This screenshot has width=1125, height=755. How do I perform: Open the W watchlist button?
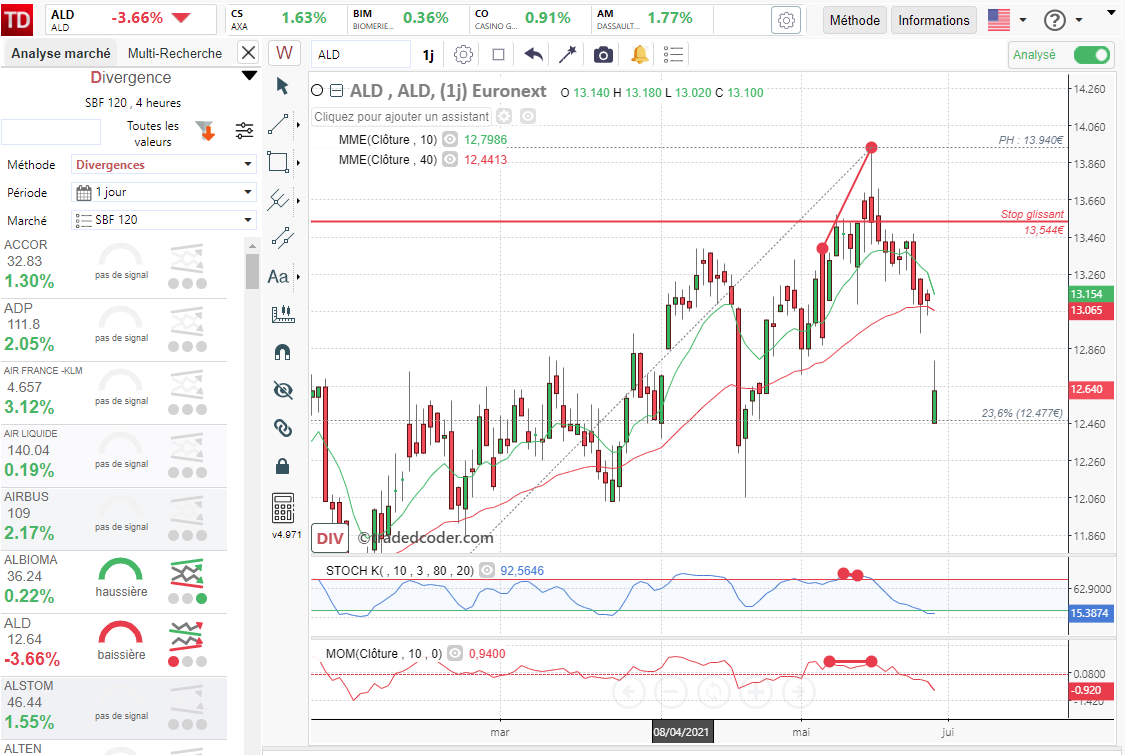[284, 53]
